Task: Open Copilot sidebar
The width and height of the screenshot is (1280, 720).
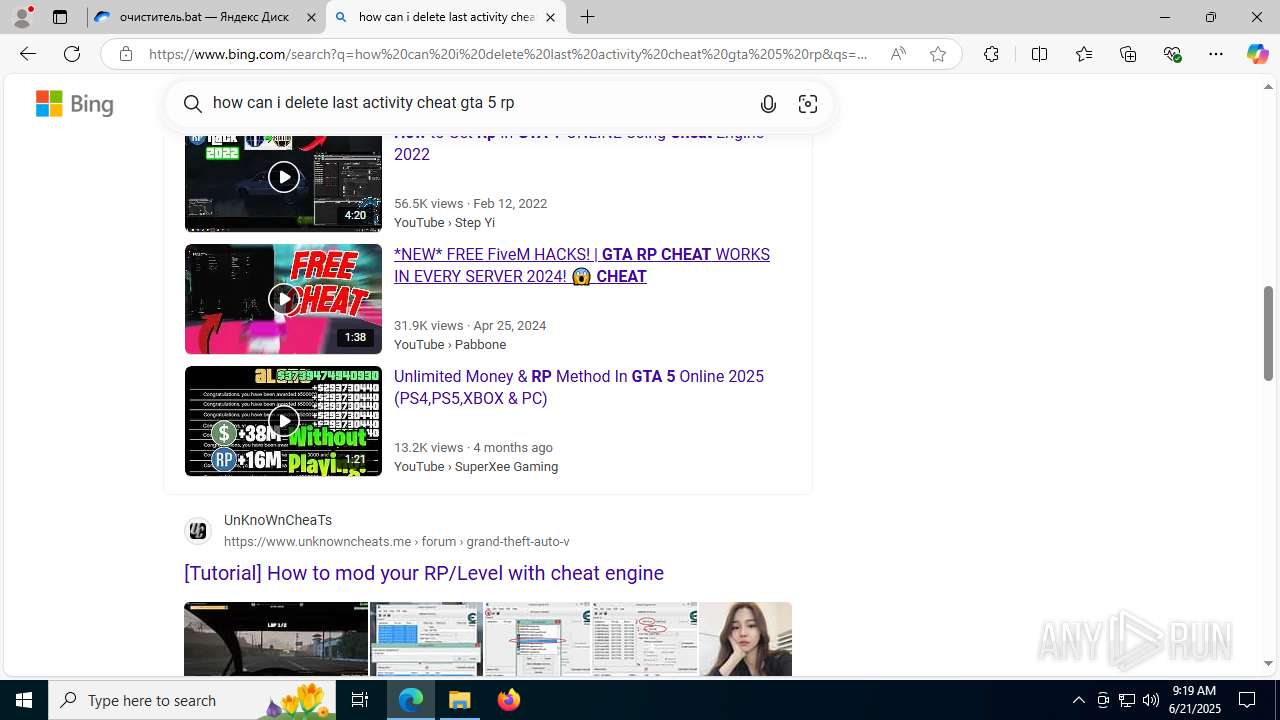Action: coord(1257,54)
